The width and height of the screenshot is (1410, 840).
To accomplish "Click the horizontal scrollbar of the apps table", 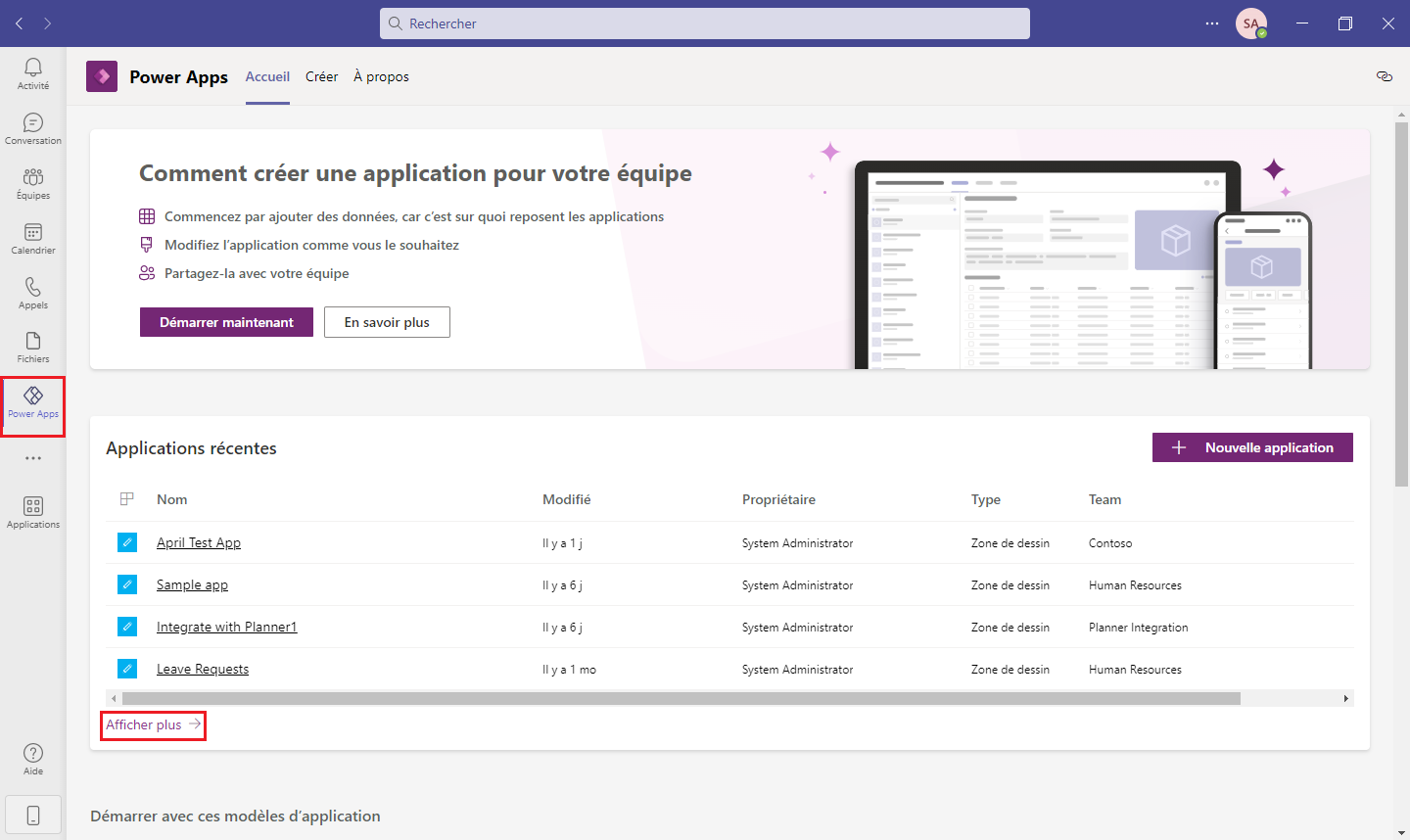I will [681, 698].
